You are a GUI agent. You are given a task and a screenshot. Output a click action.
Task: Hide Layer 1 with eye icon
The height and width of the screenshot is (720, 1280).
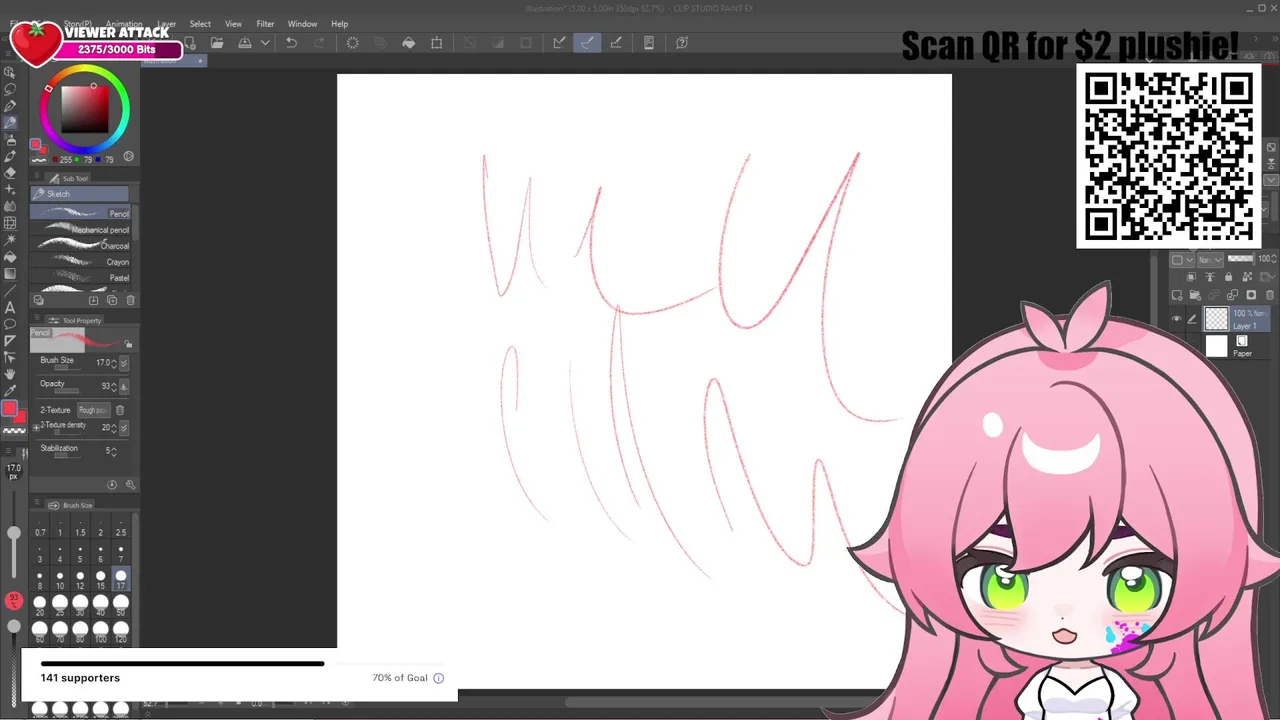pos(1176,320)
